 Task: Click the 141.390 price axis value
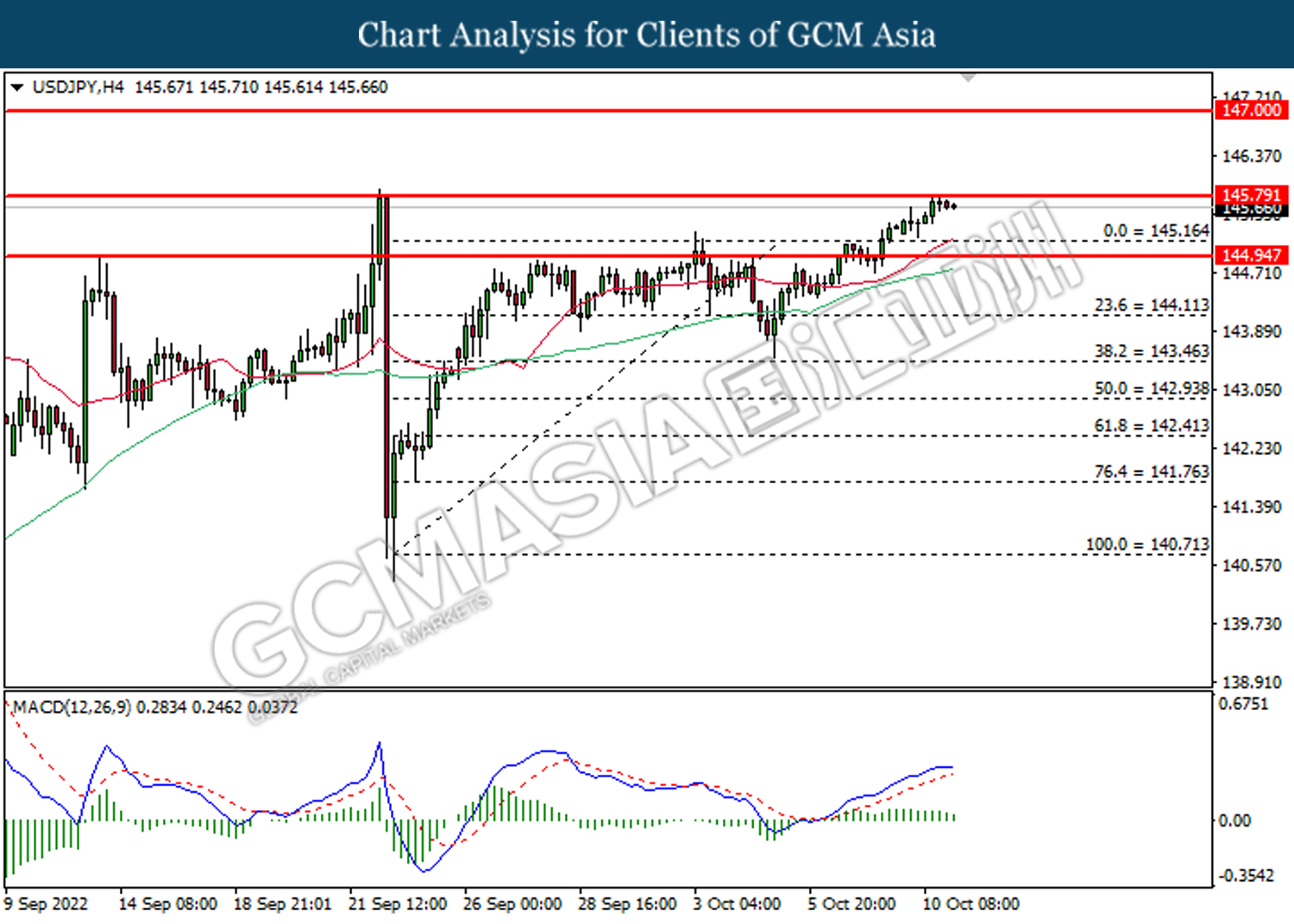point(1252,507)
